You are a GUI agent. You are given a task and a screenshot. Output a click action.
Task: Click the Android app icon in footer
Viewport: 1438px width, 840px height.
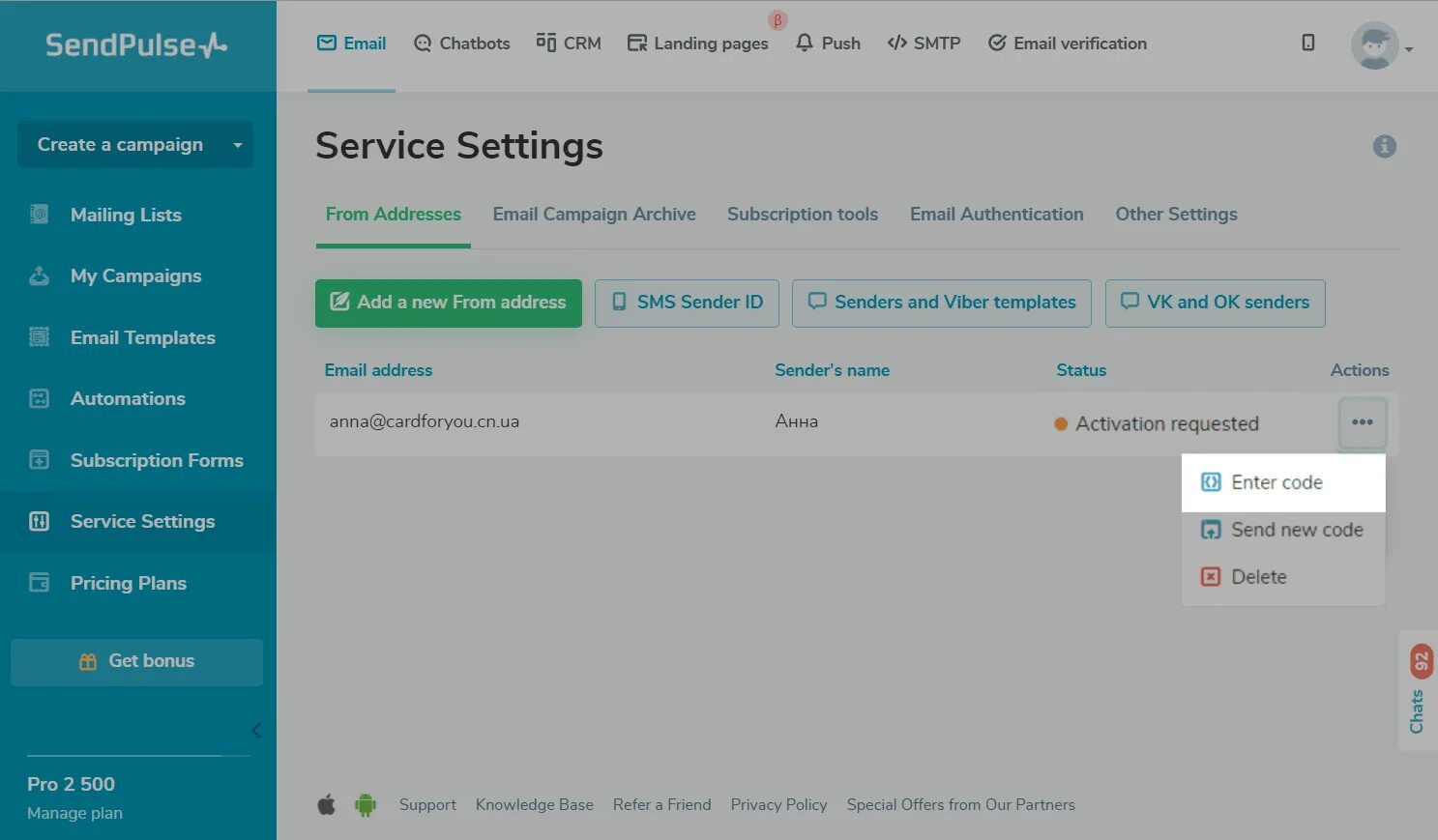(x=365, y=805)
